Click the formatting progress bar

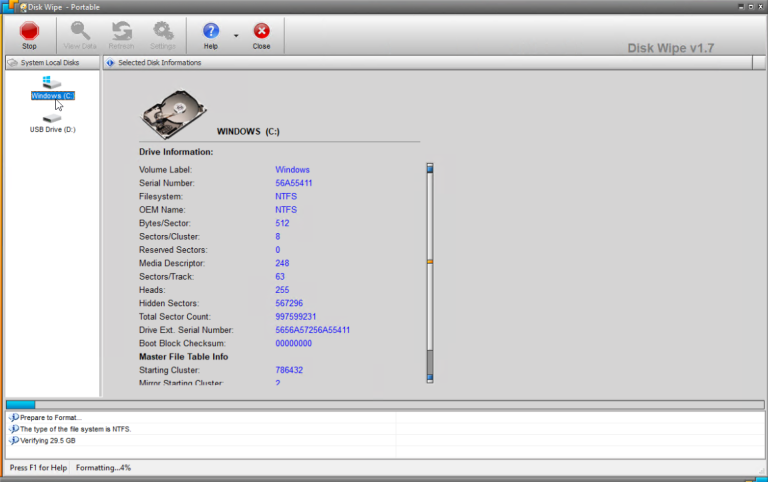click(385, 405)
